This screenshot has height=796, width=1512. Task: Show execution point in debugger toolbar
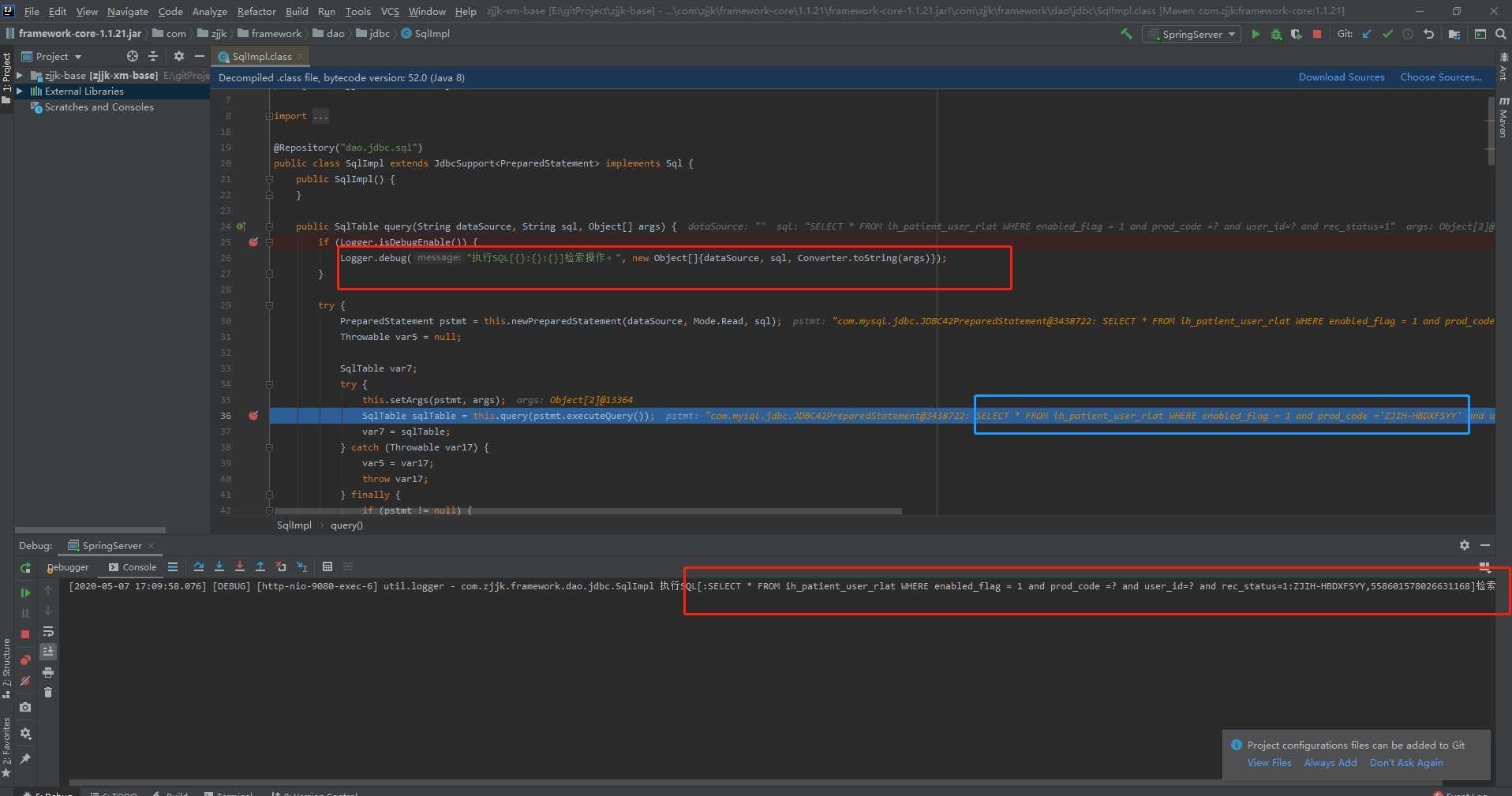point(173,566)
